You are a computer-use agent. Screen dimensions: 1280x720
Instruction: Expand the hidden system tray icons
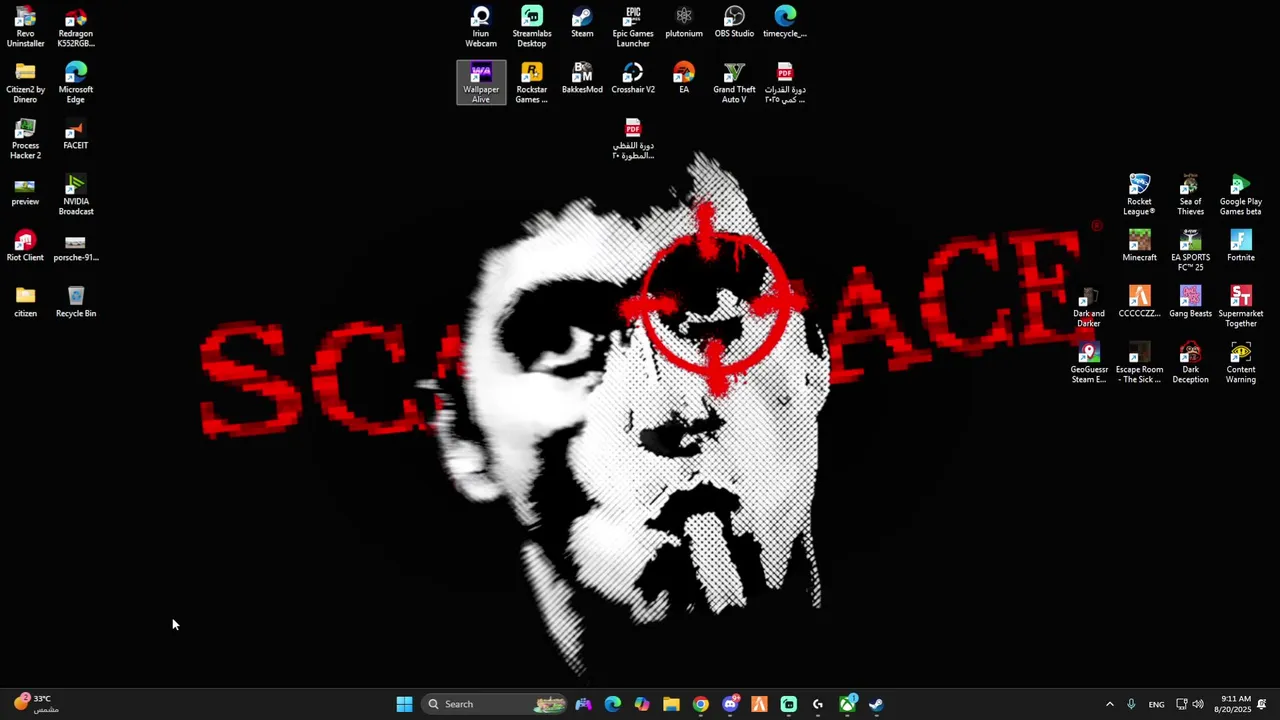[x=1109, y=704]
